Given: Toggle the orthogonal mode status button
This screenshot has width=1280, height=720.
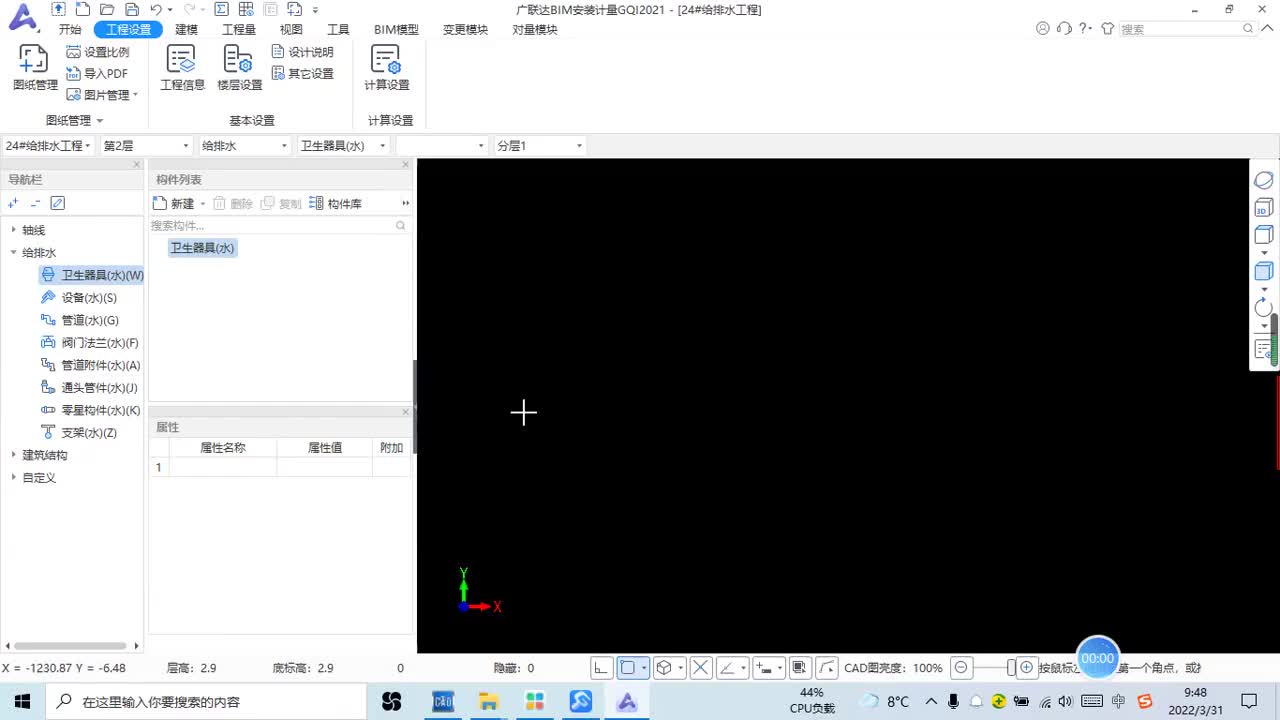Looking at the screenshot, I should pyautogui.click(x=602, y=668).
